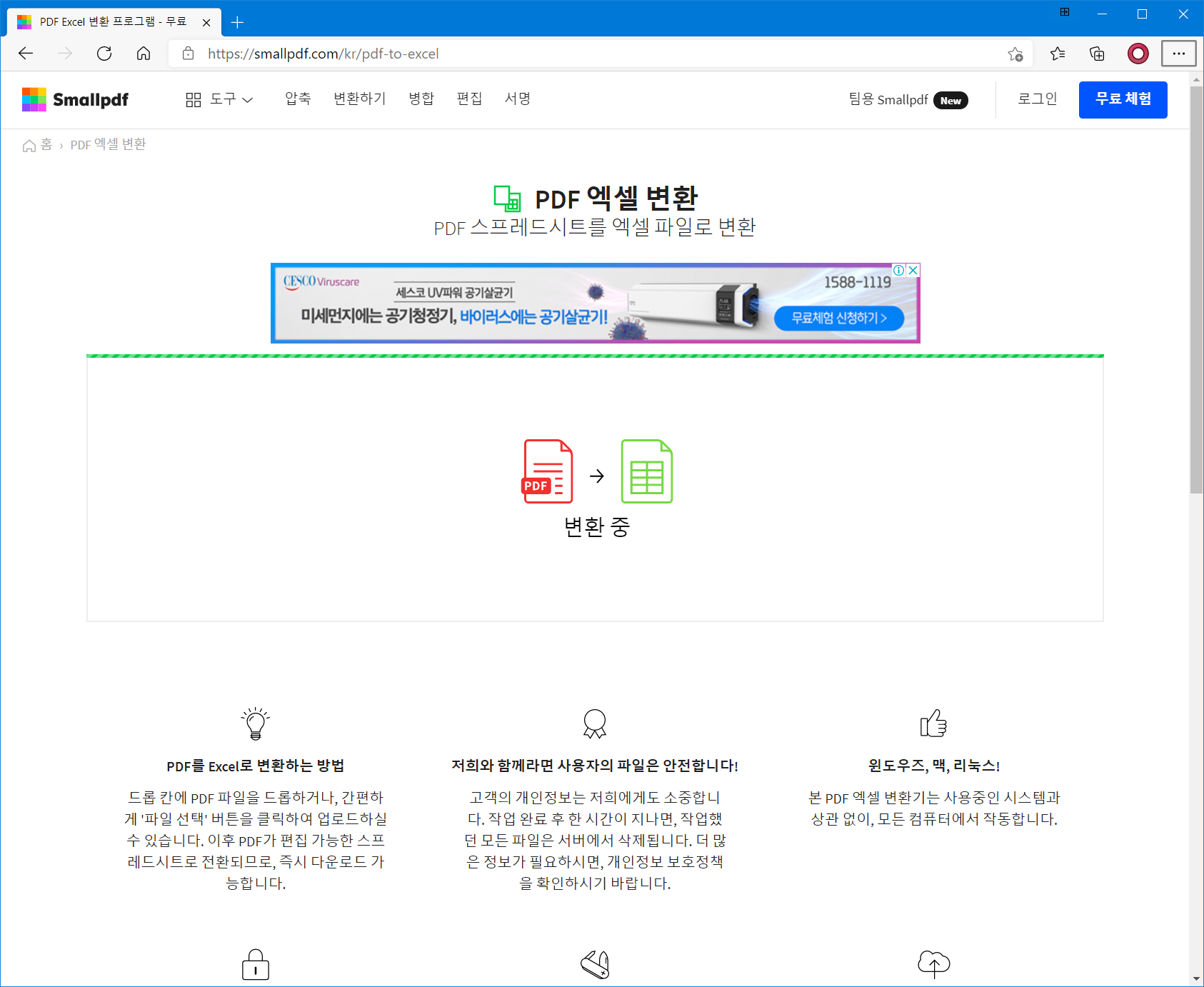Viewport: 1204px width, 987px height.
Task: View site info lock icon
Action: (x=189, y=54)
